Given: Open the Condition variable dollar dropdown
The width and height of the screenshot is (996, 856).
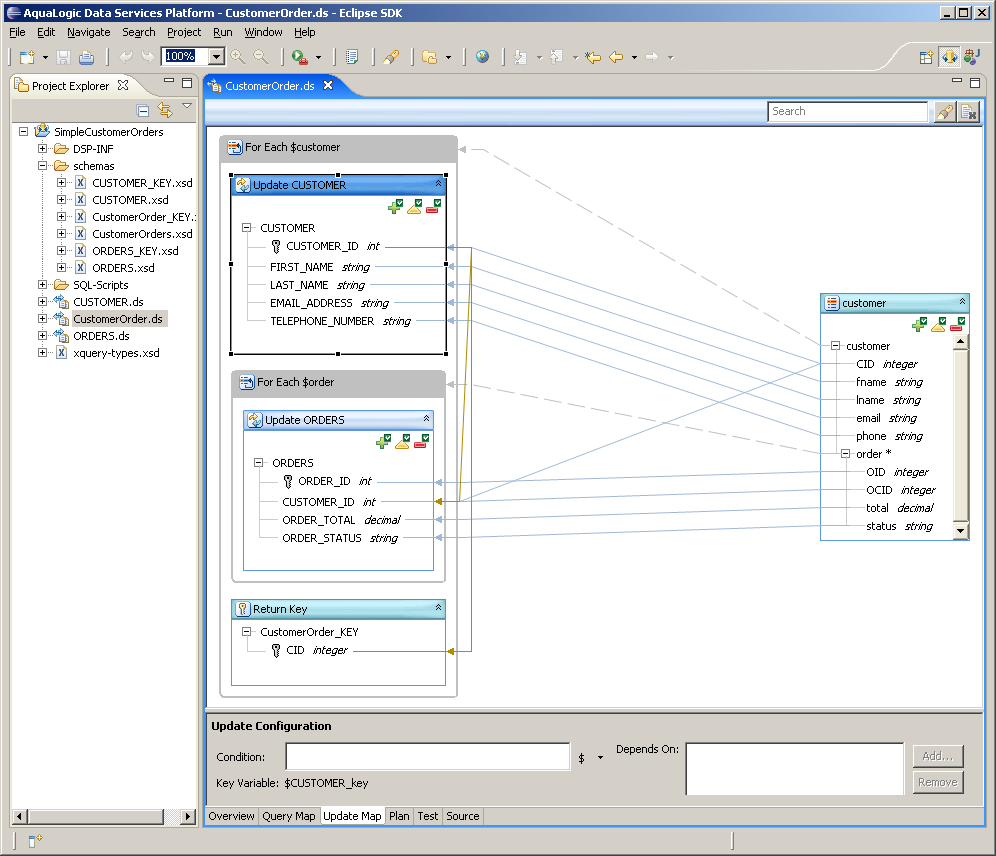Looking at the screenshot, I should pyautogui.click(x=600, y=758).
